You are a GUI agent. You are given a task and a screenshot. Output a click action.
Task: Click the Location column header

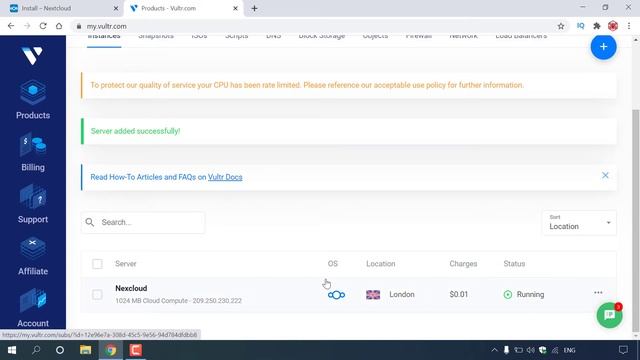(x=380, y=264)
